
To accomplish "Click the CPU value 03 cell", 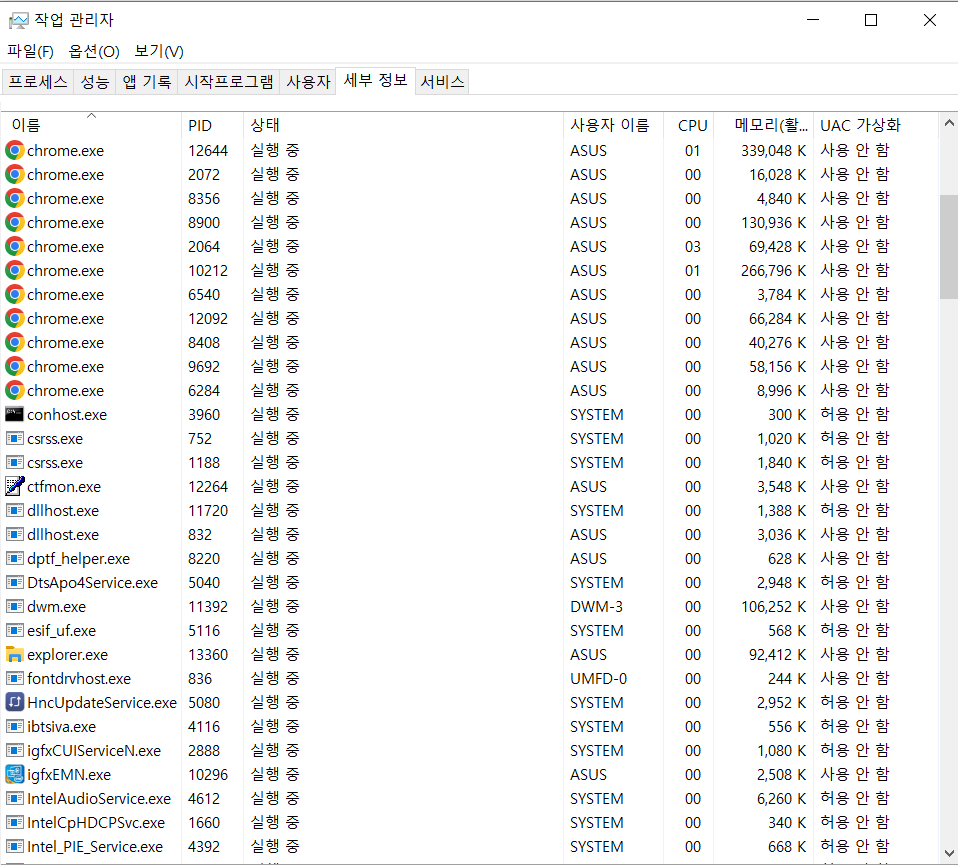I will click(692, 247).
